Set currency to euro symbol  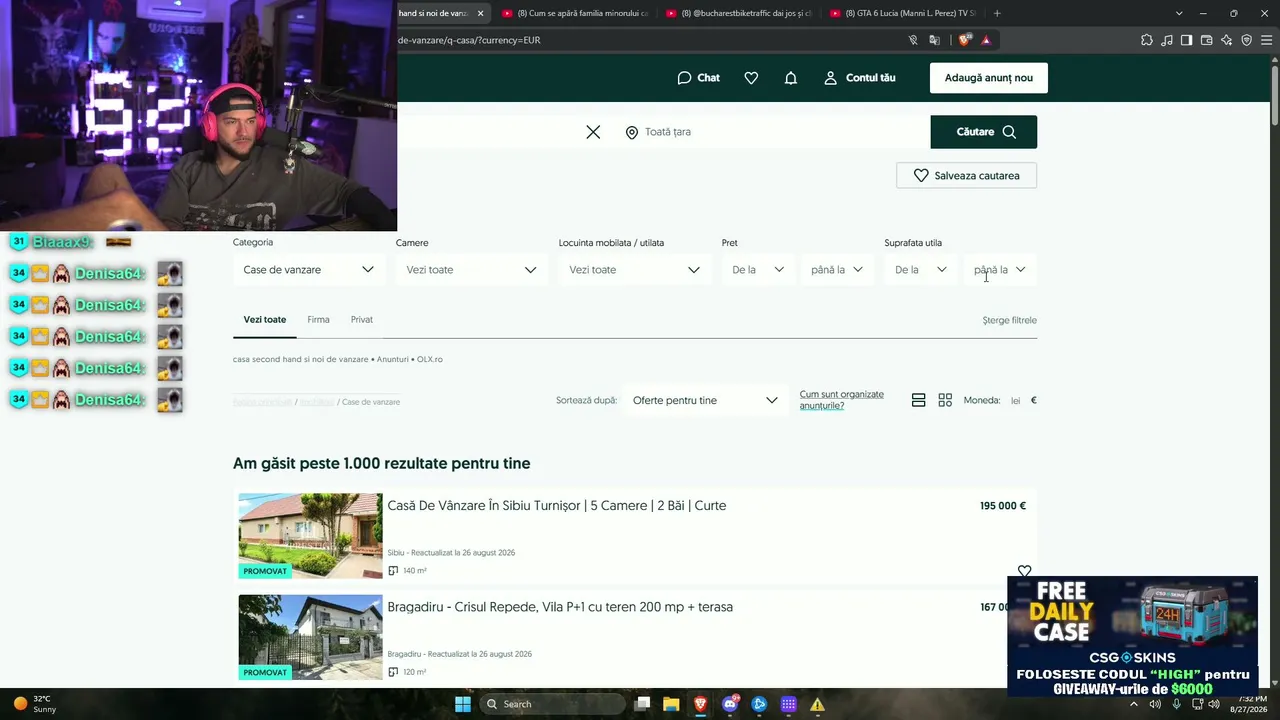click(x=1033, y=400)
